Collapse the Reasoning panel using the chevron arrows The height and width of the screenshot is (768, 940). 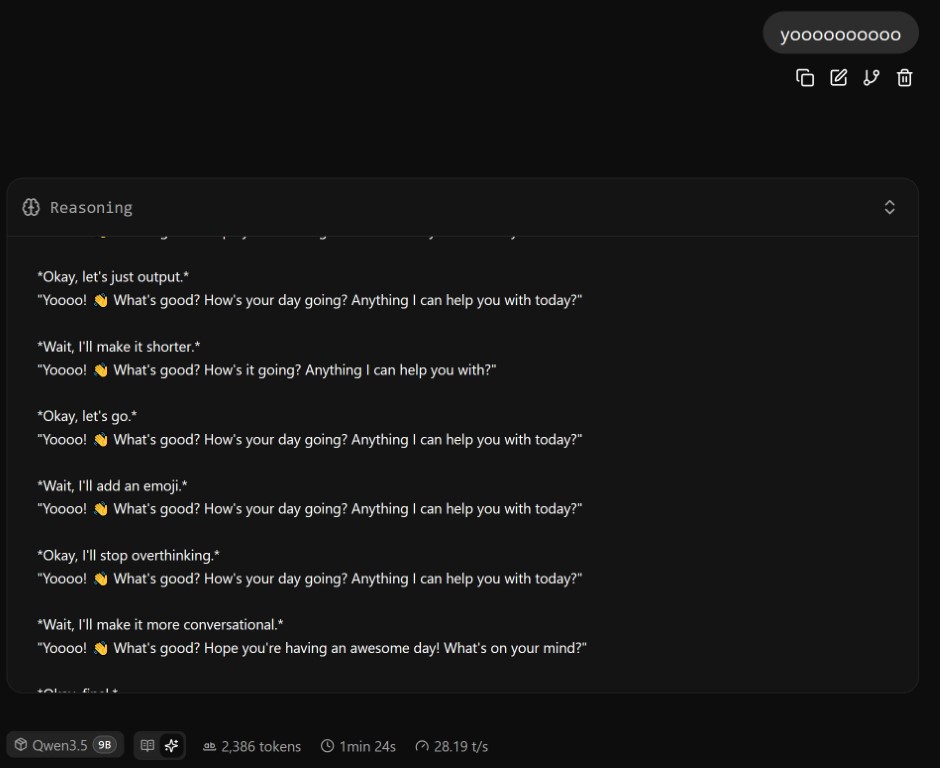tap(890, 207)
